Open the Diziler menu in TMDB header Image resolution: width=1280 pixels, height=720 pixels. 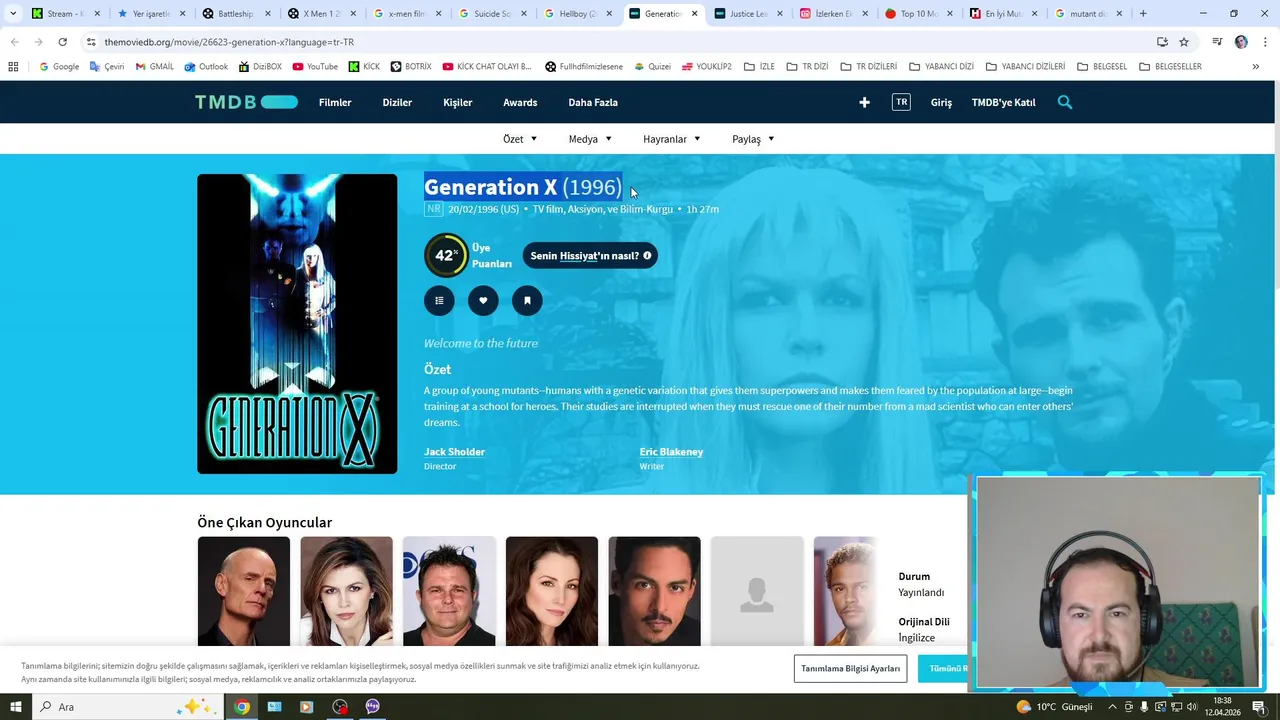tap(397, 102)
